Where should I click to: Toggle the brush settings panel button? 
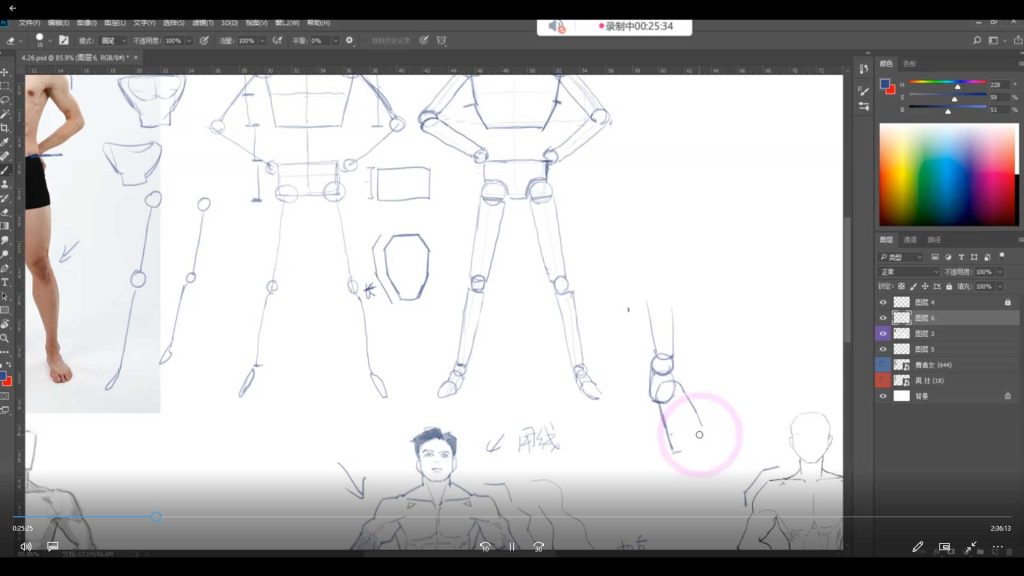[x=63, y=40]
